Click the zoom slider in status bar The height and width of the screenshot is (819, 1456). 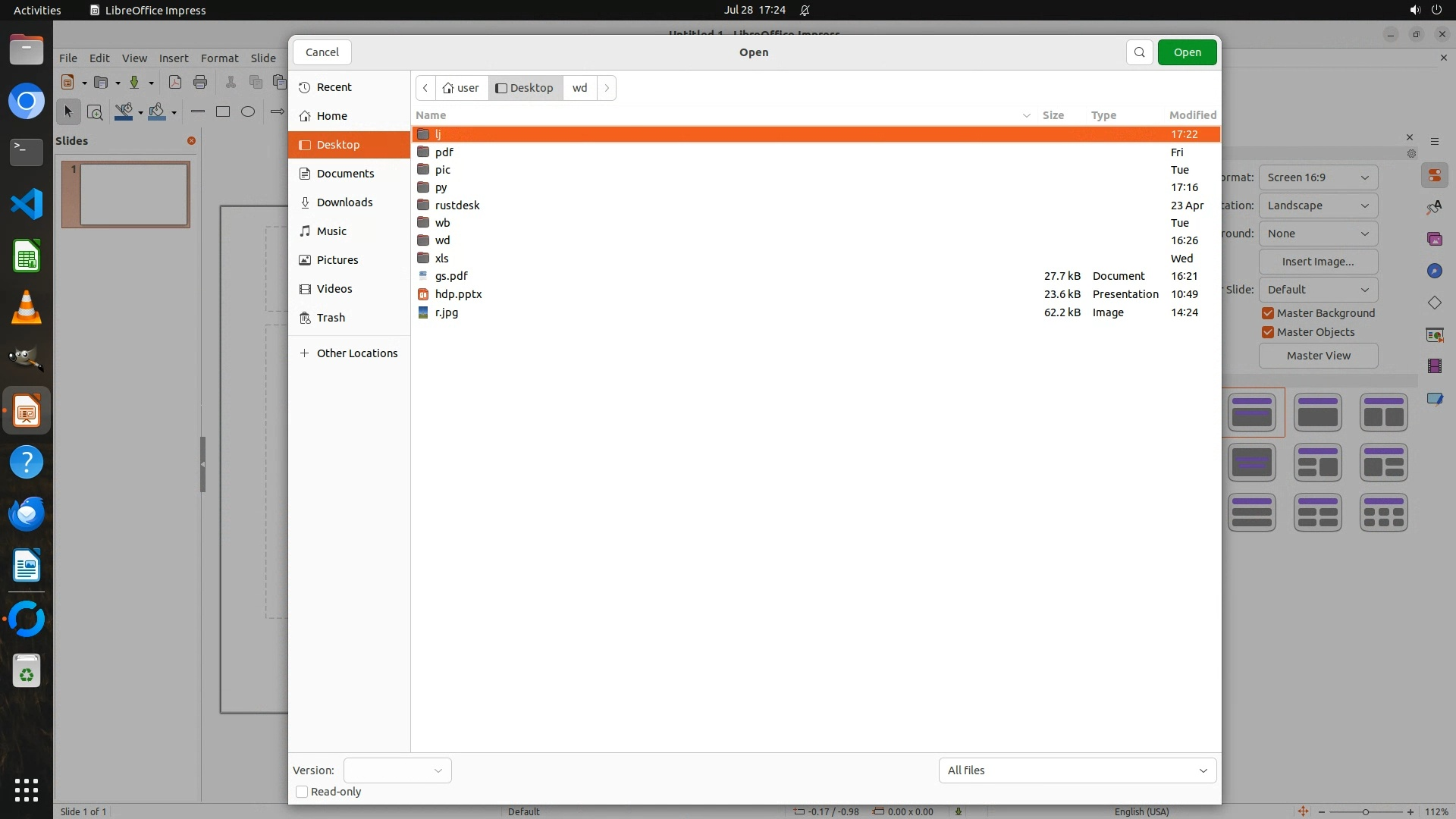tap(1365, 811)
